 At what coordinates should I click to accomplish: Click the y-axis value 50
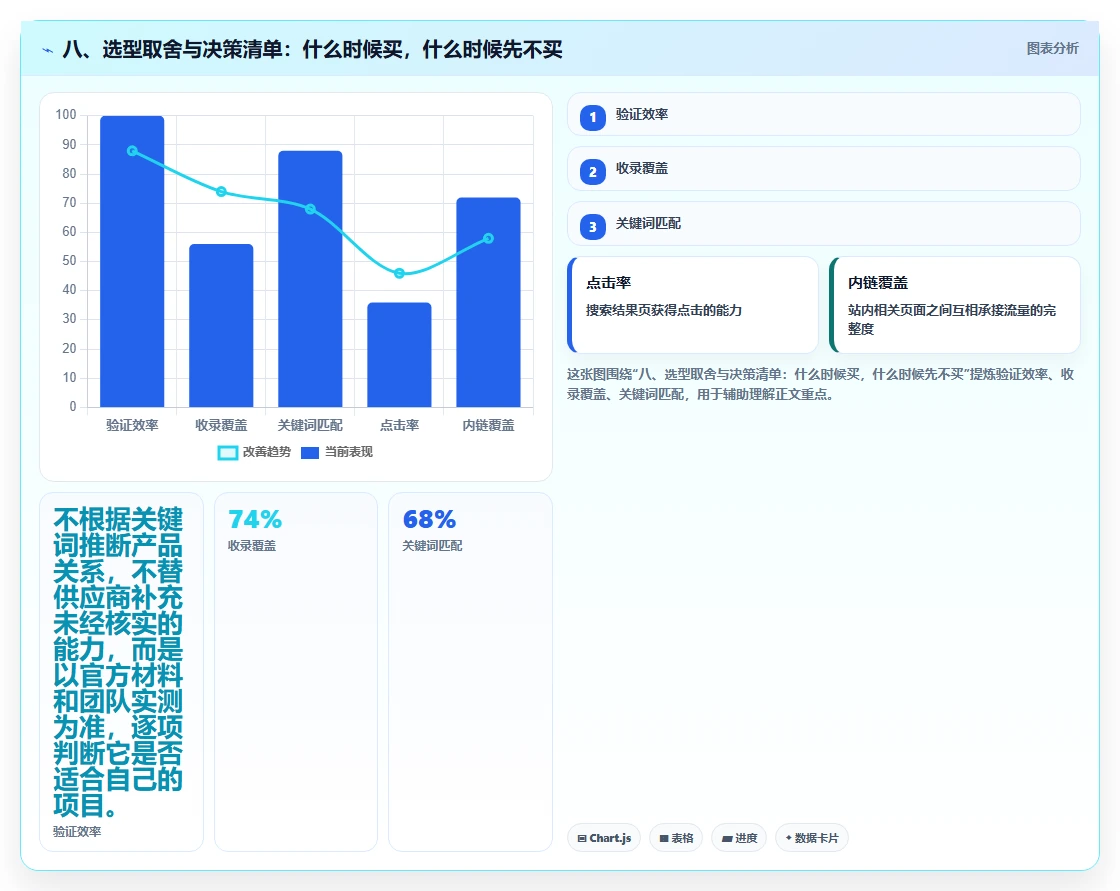pyautogui.click(x=69, y=261)
